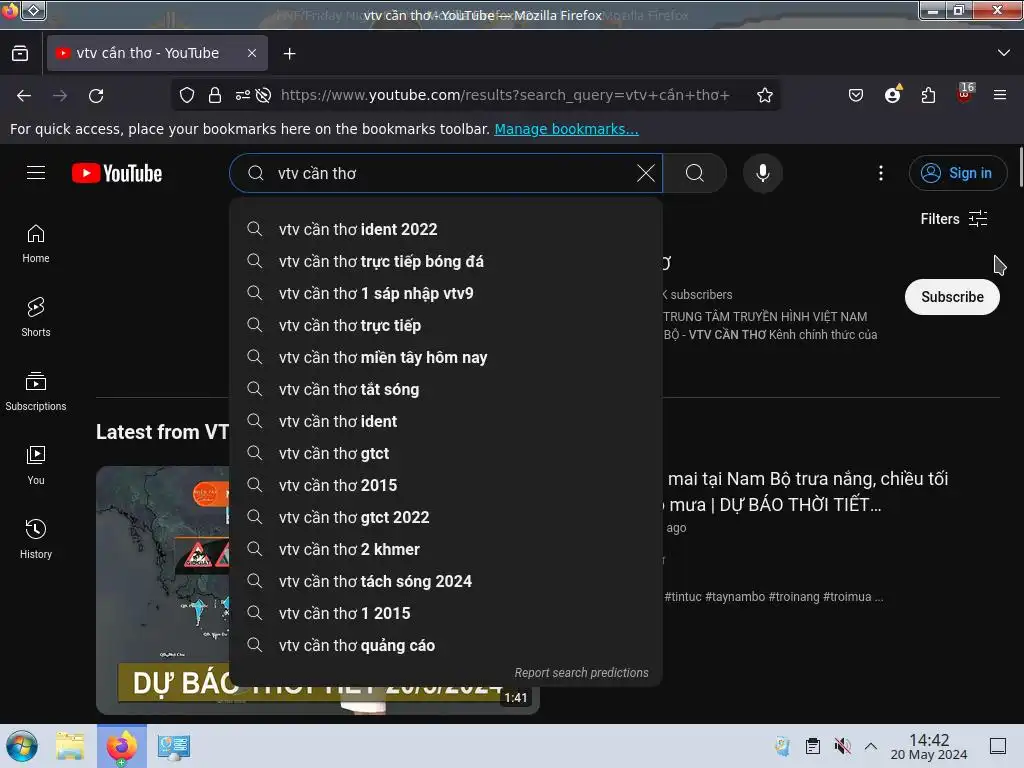
Task: Choose suggestion 'vtv cần thơ miền tây hôm nay'
Action: (446, 357)
